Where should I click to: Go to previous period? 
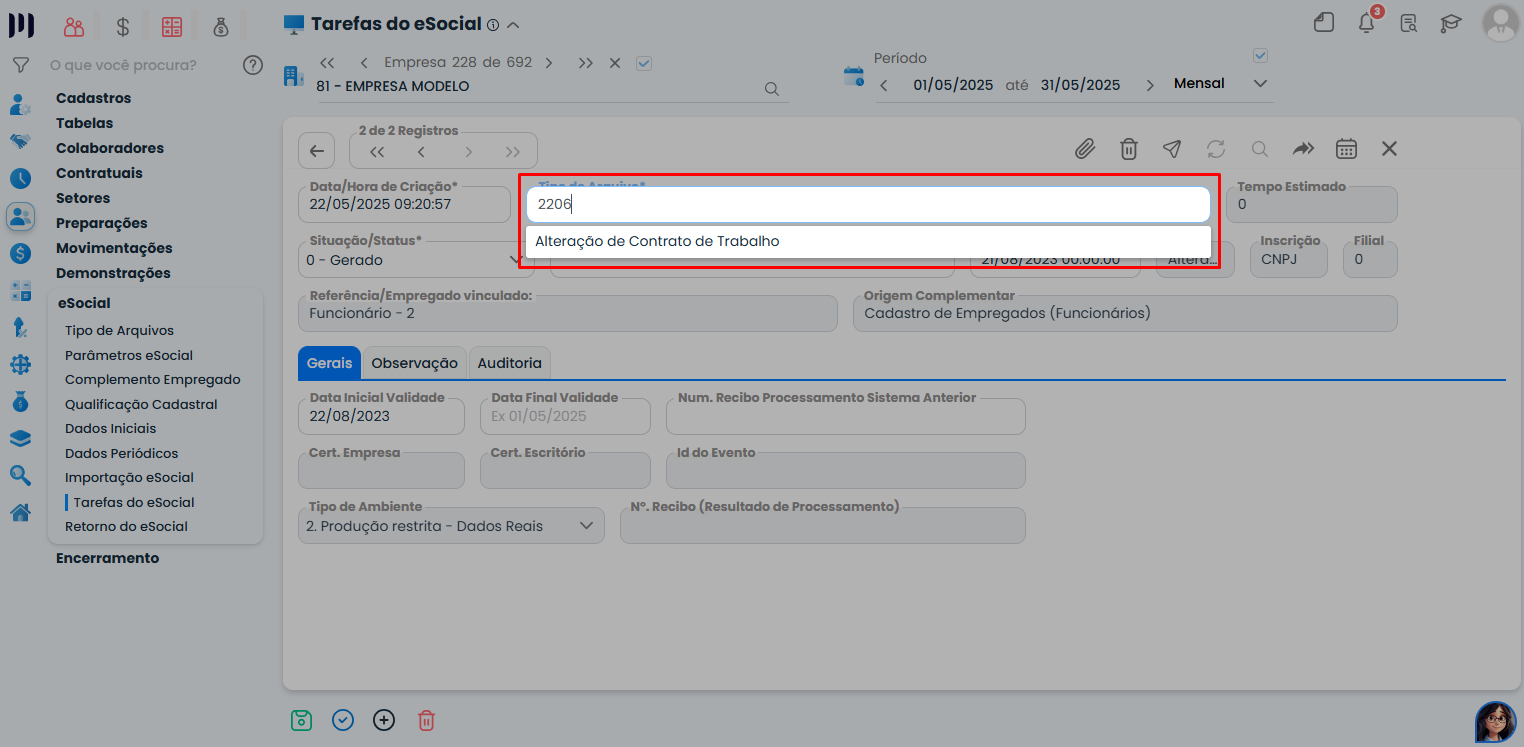[x=883, y=85]
